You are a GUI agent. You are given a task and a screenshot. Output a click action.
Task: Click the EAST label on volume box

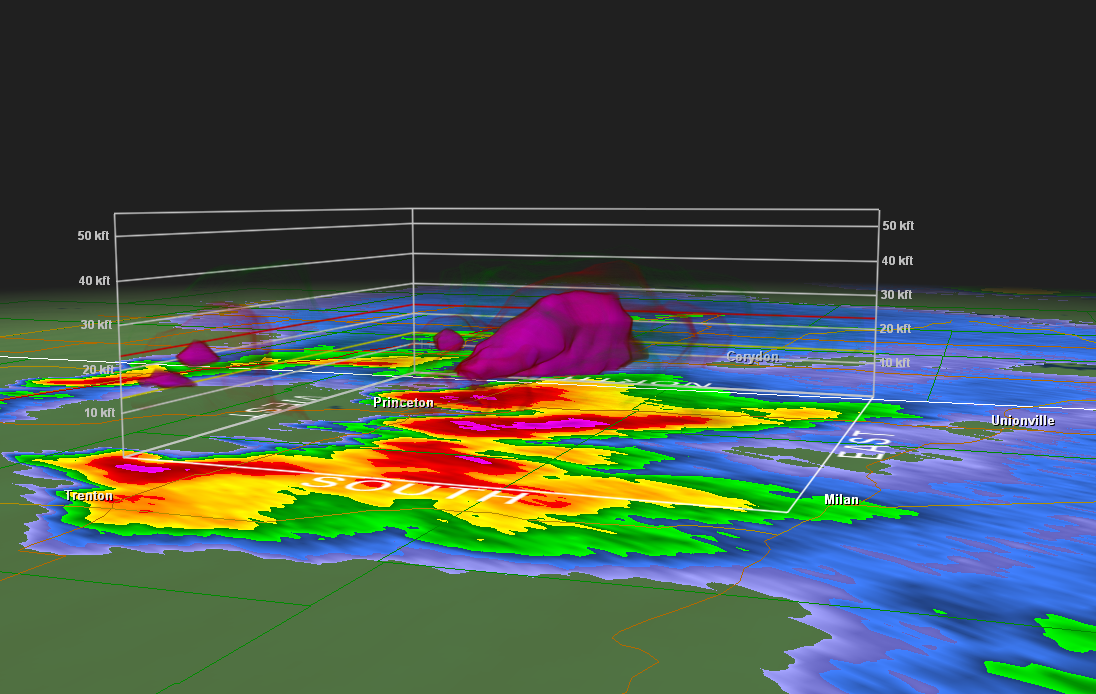(866, 444)
